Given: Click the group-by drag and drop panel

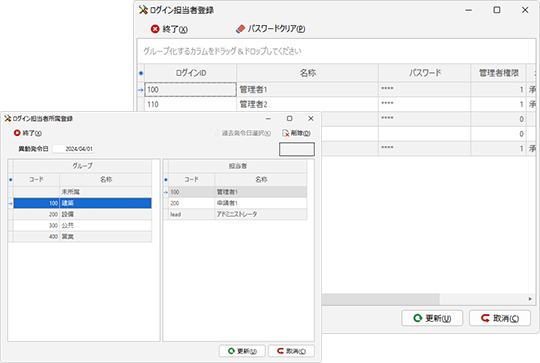Looking at the screenshot, I should tap(336, 51).
